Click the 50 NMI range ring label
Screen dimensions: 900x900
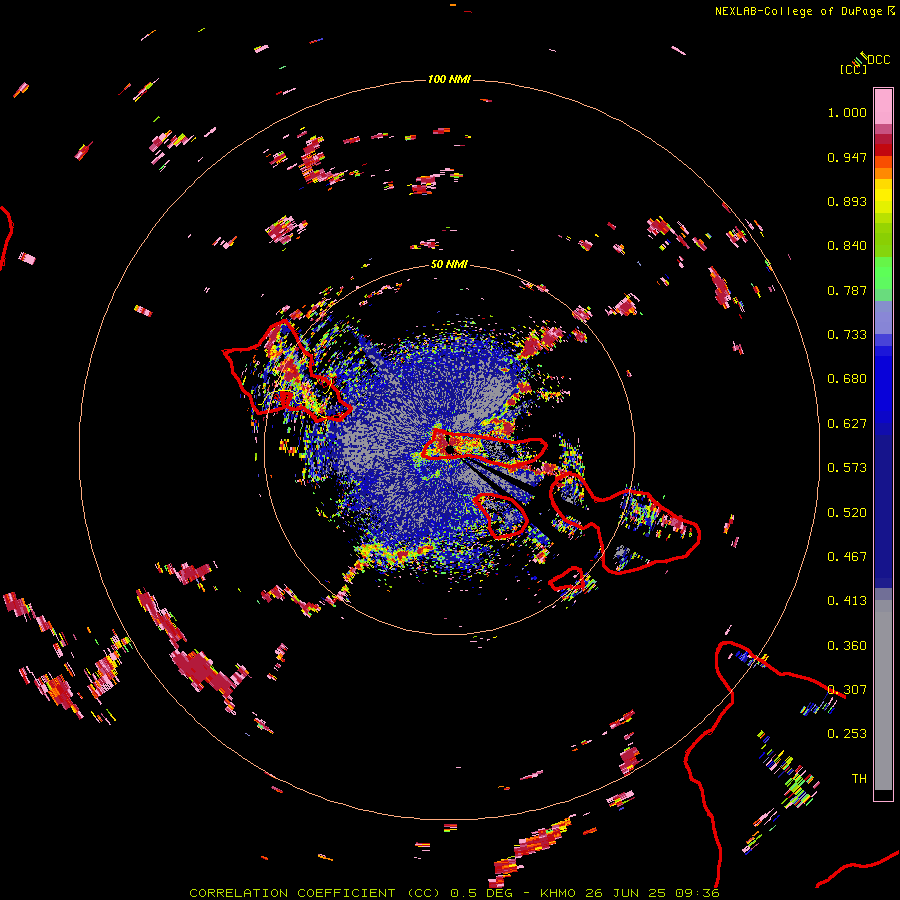(449, 264)
